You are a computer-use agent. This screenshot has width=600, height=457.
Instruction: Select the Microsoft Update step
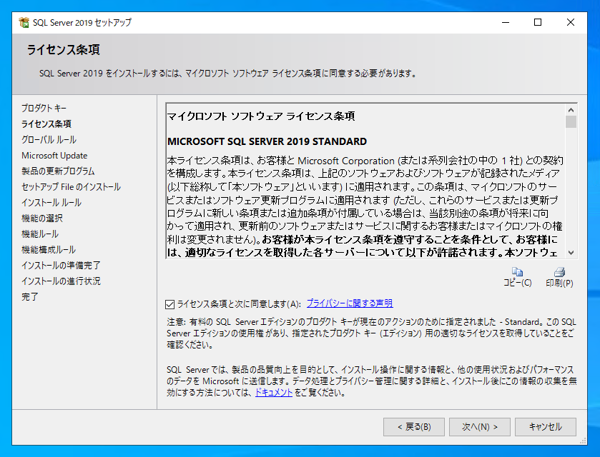pyautogui.click(x=54, y=155)
